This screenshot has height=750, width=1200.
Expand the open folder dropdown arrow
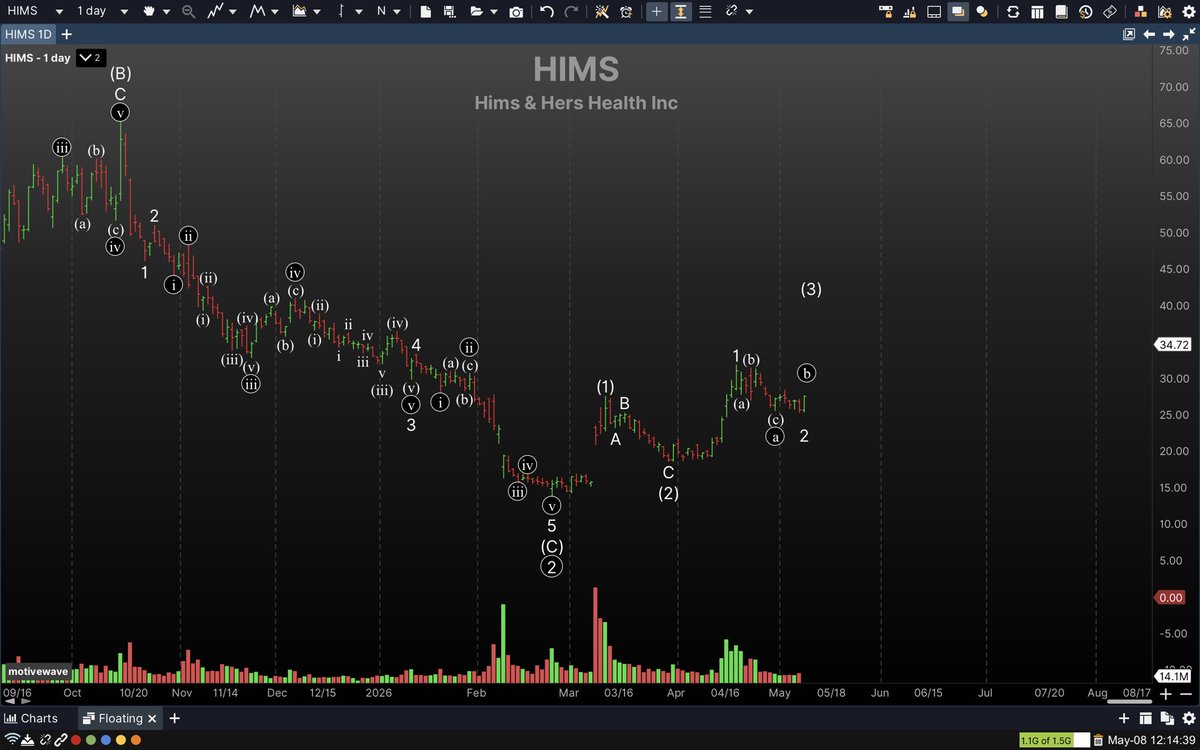494,11
